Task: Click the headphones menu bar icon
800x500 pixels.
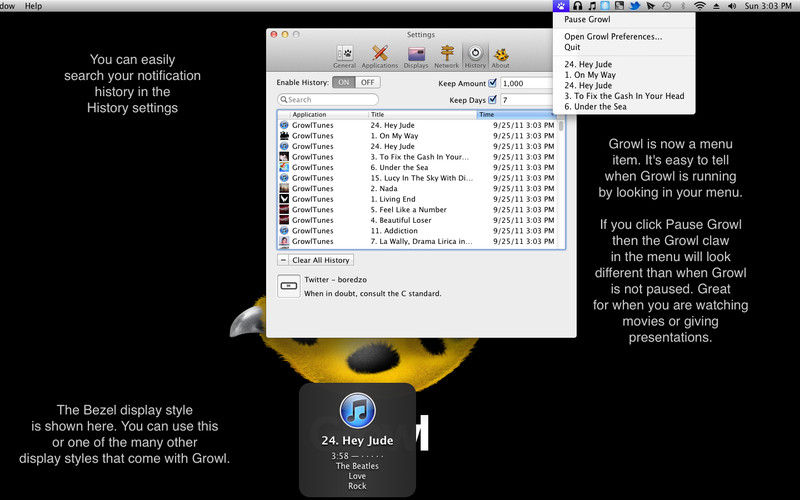Action: tap(577, 6)
